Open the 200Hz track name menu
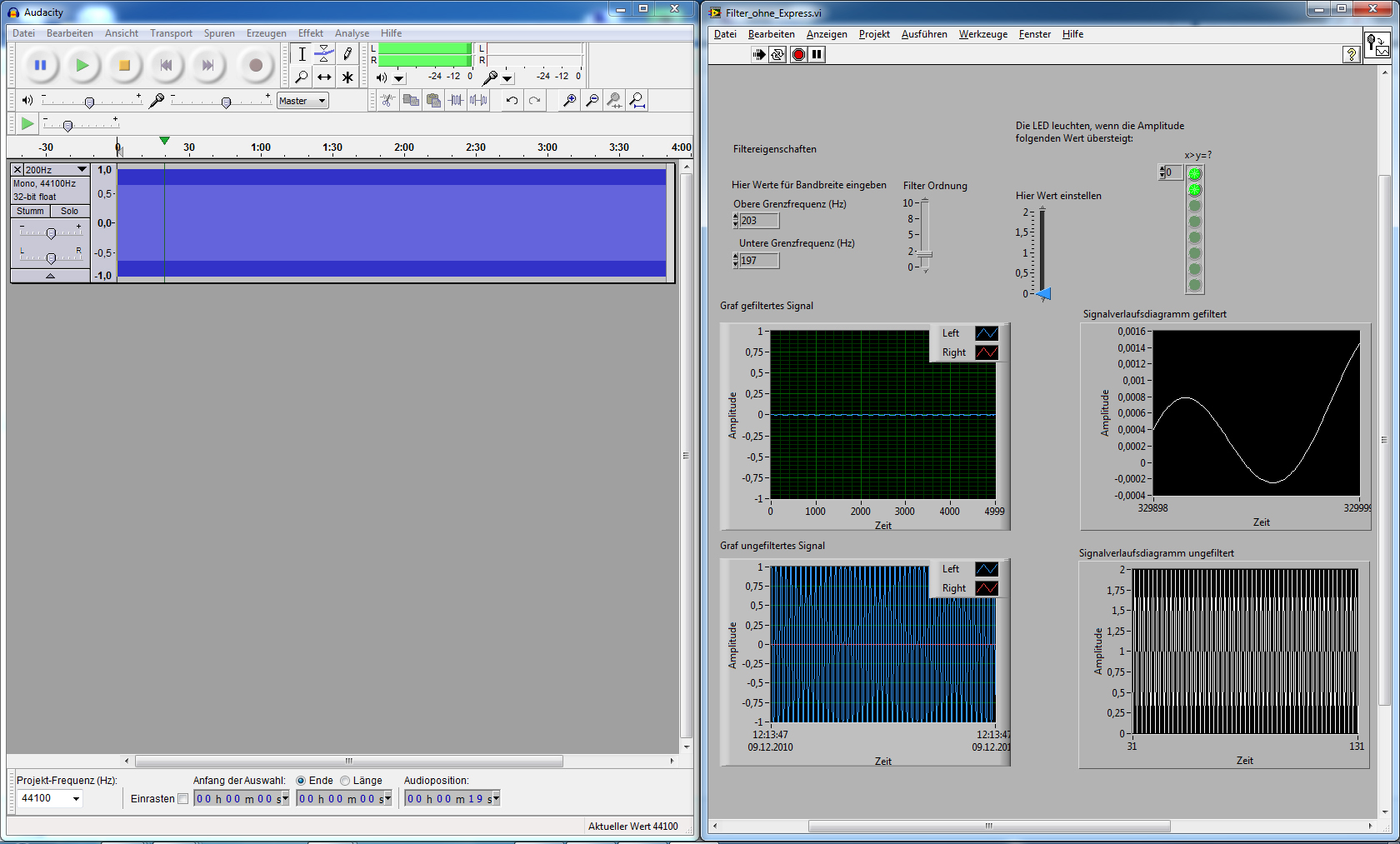Screen dimensions: 1400x844 pyautogui.click(x=55, y=169)
